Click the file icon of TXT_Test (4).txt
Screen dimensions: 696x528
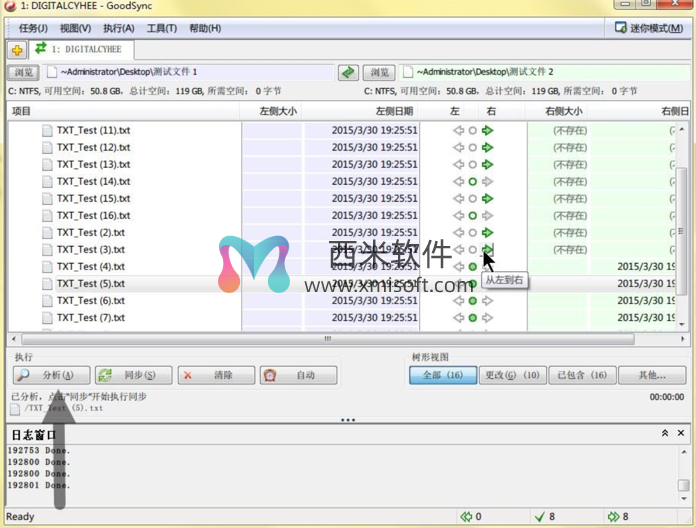click(47, 267)
